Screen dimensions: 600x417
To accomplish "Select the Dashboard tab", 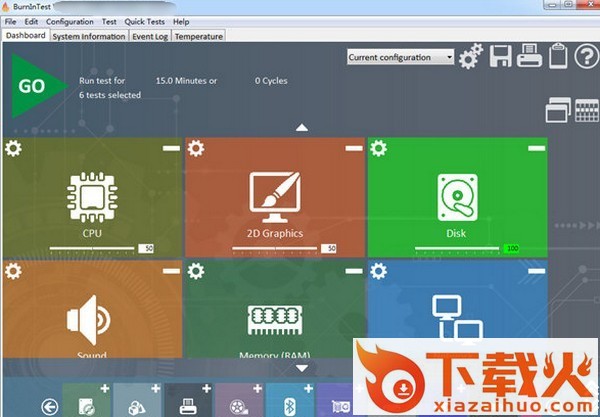I will [x=26, y=35].
